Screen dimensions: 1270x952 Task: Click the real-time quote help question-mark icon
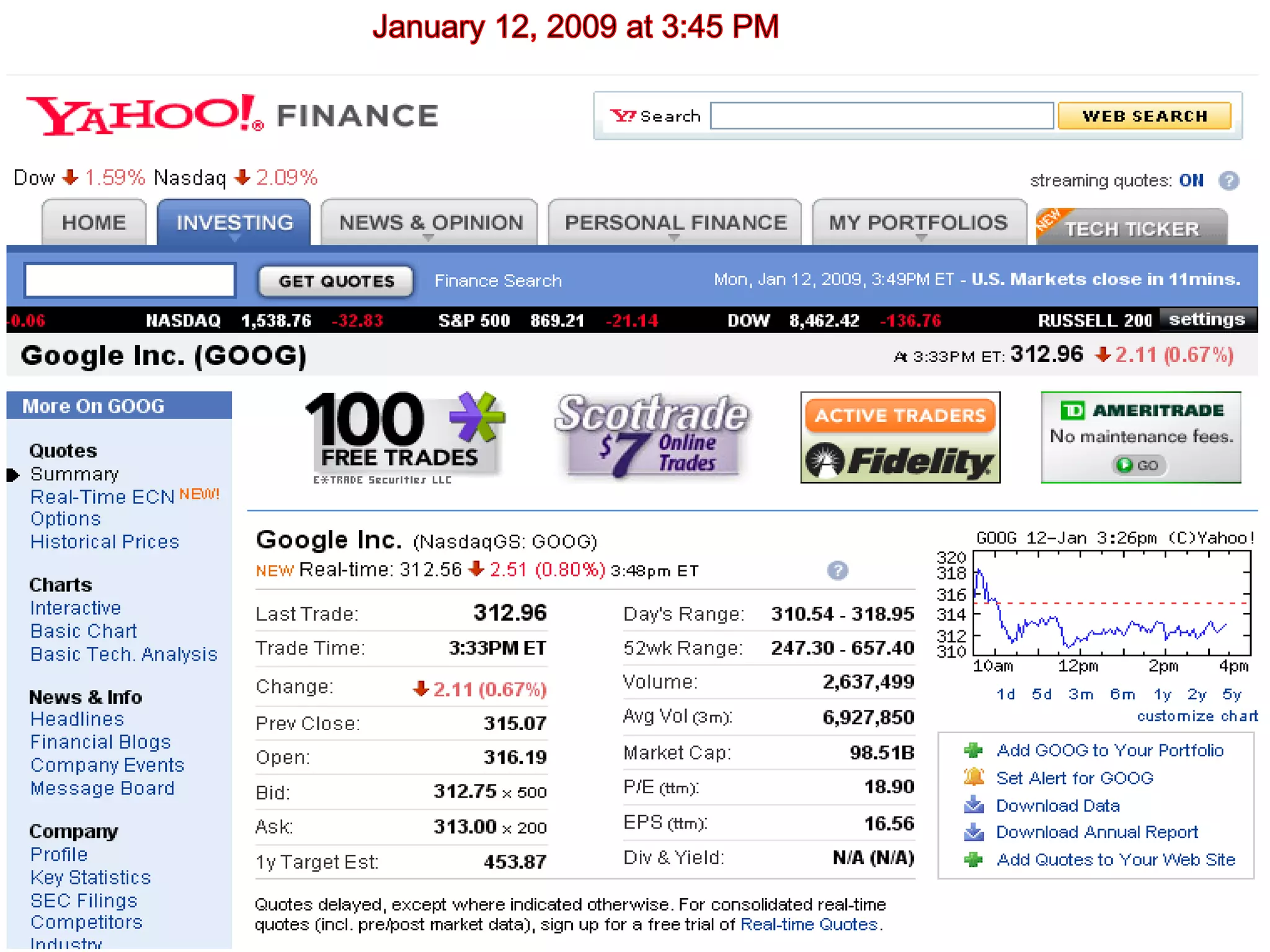tap(837, 570)
